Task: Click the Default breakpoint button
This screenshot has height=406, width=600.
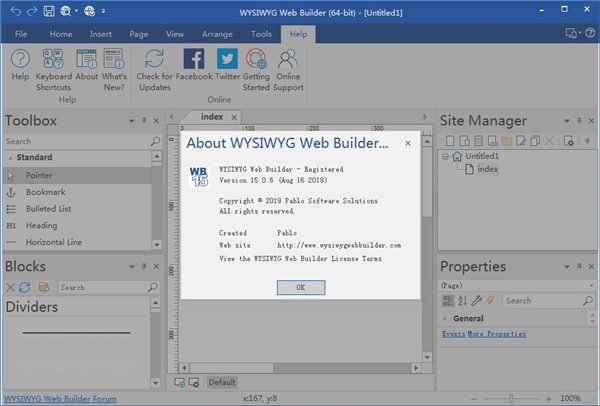Action: pos(222,382)
